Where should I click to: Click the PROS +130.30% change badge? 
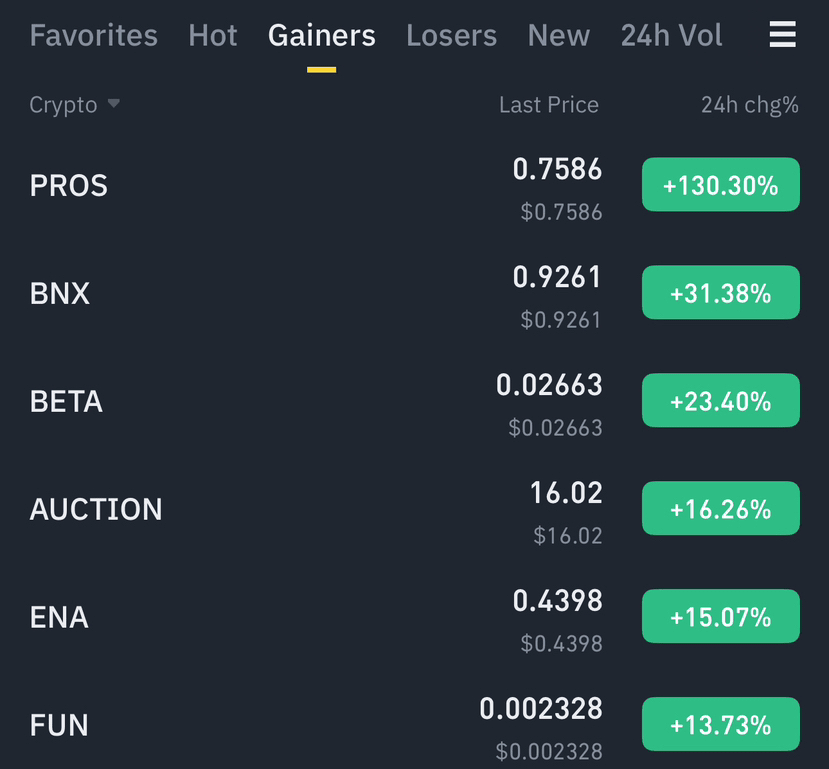pyautogui.click(x=720, y=185)
